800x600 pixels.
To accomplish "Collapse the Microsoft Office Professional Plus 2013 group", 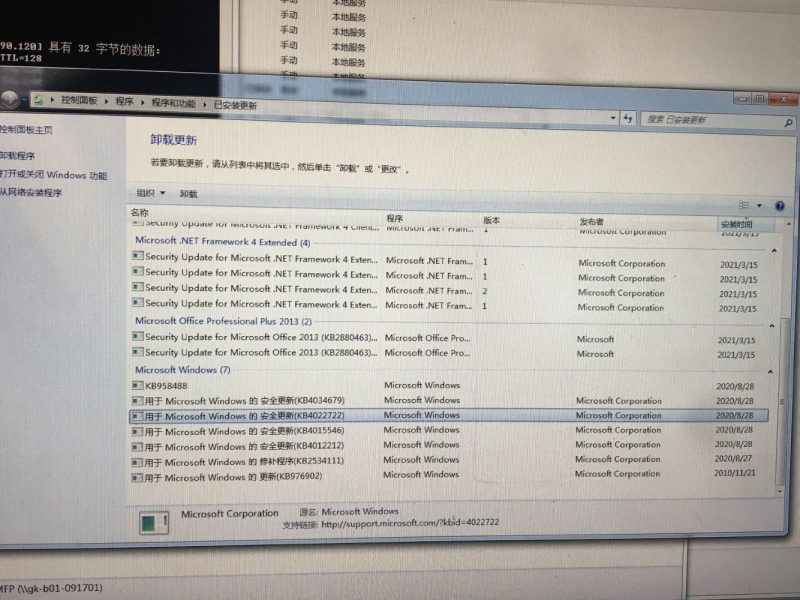I will coord(772,326).
